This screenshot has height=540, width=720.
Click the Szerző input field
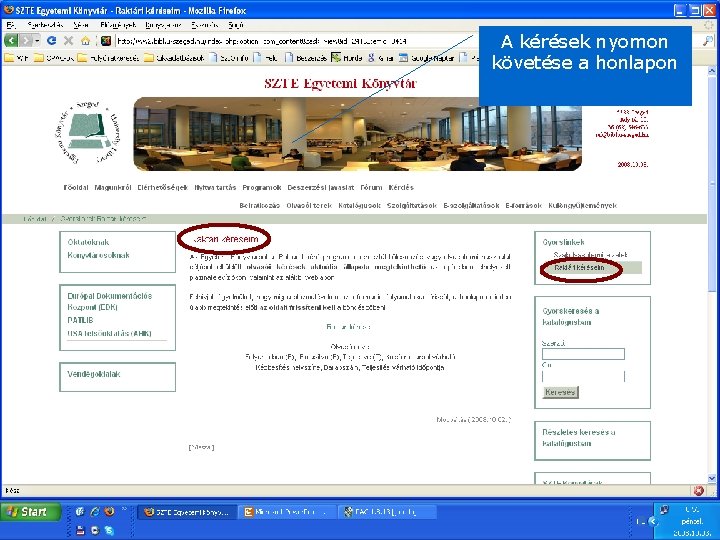click(583, 354)
